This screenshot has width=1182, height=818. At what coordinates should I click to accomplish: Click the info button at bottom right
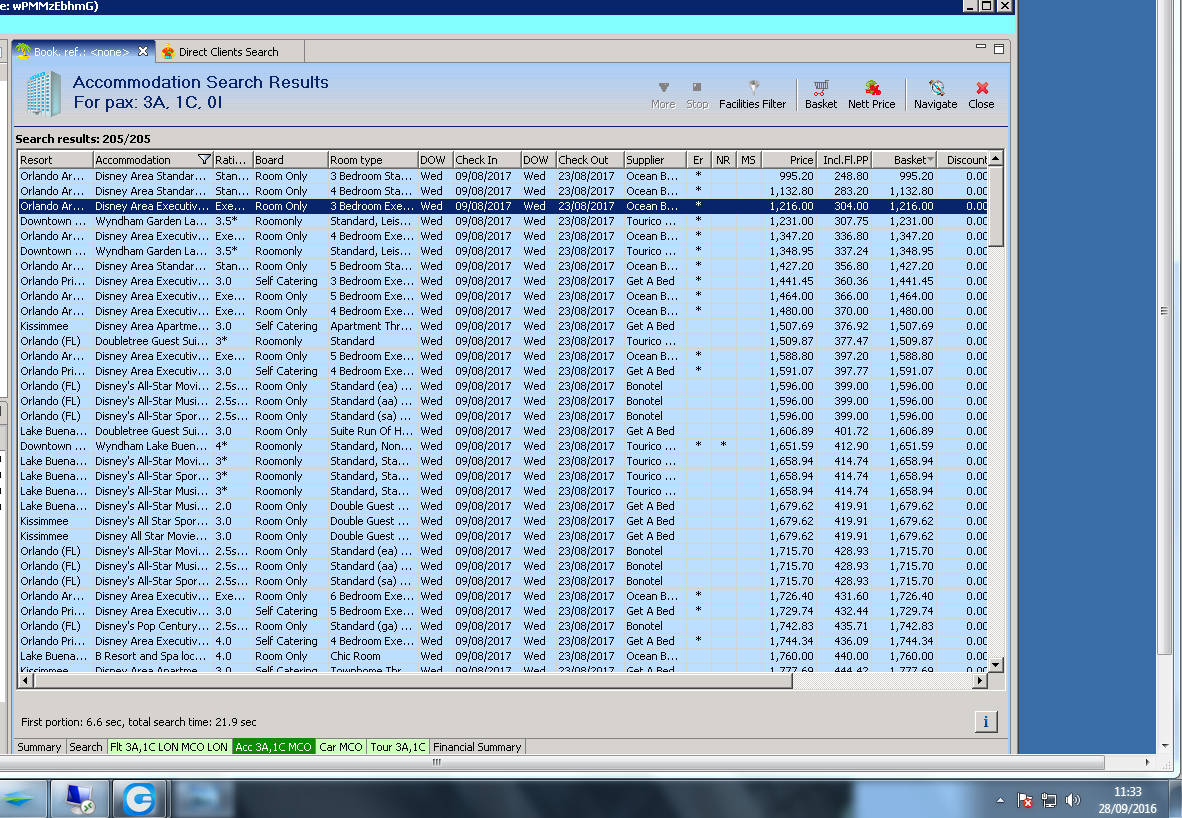tap(985, 722)
